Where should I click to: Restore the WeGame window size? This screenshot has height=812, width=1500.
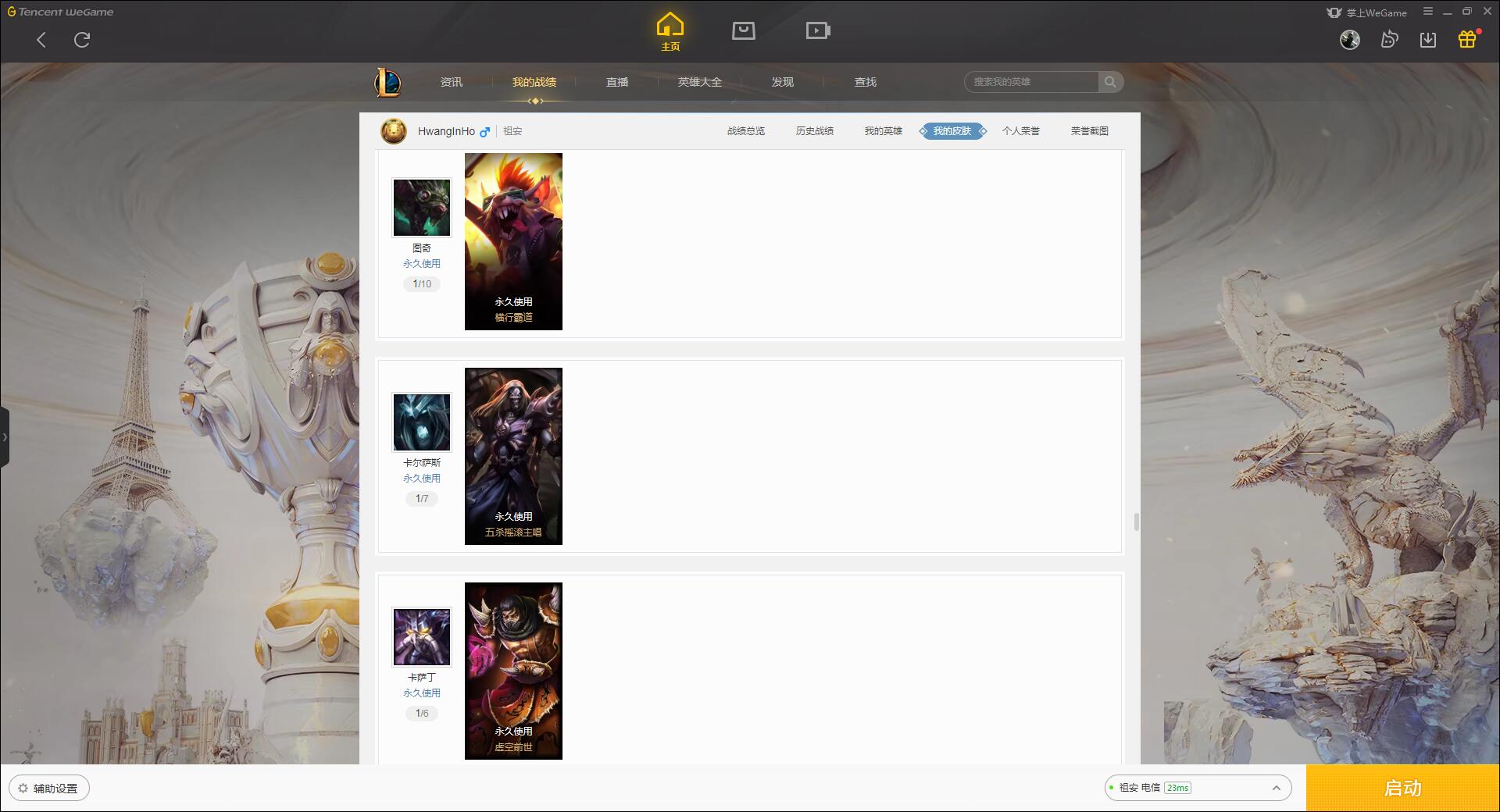(x=1467, y=12)
